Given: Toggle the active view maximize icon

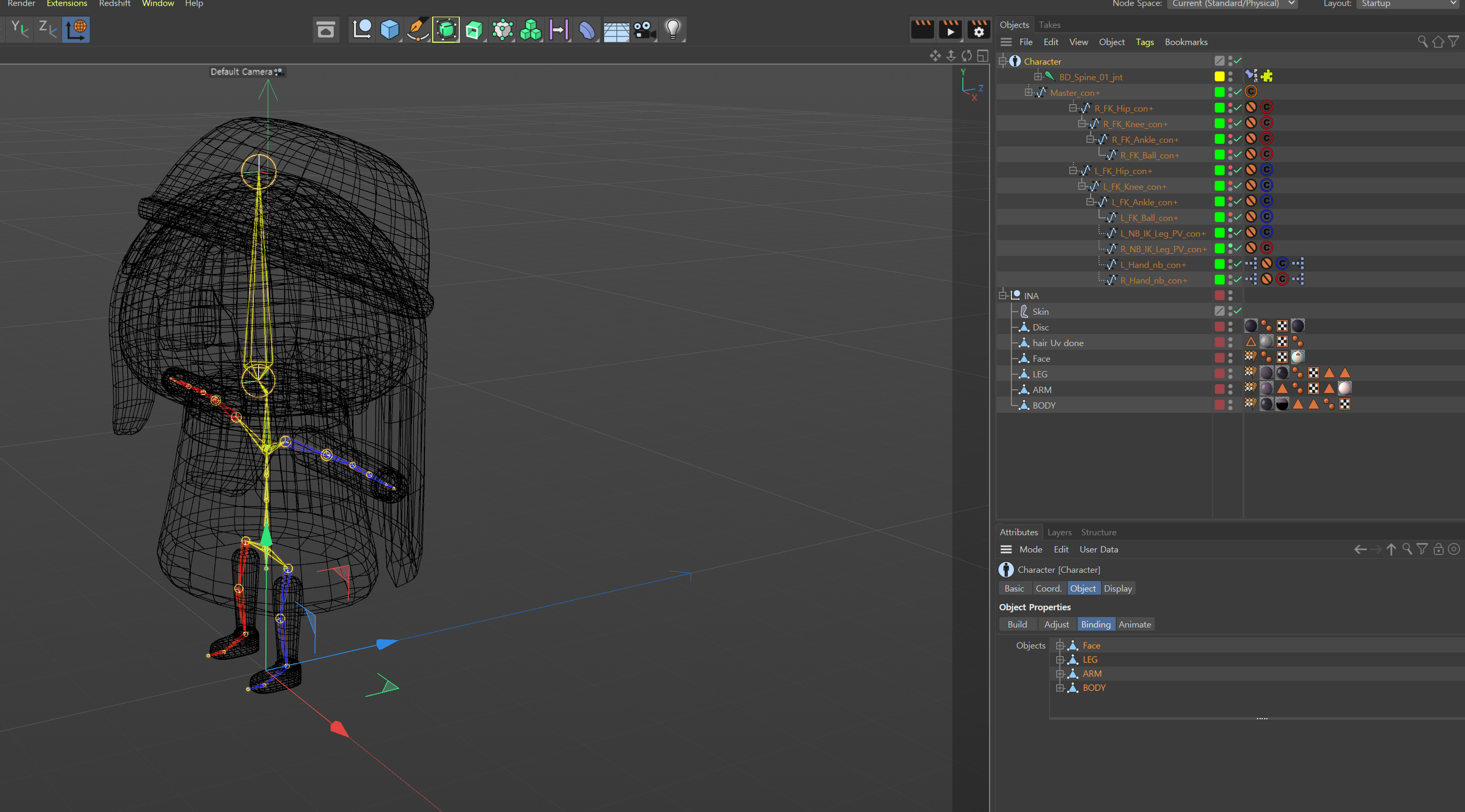Looking at the screenshot, I should [x=983, y=56].
